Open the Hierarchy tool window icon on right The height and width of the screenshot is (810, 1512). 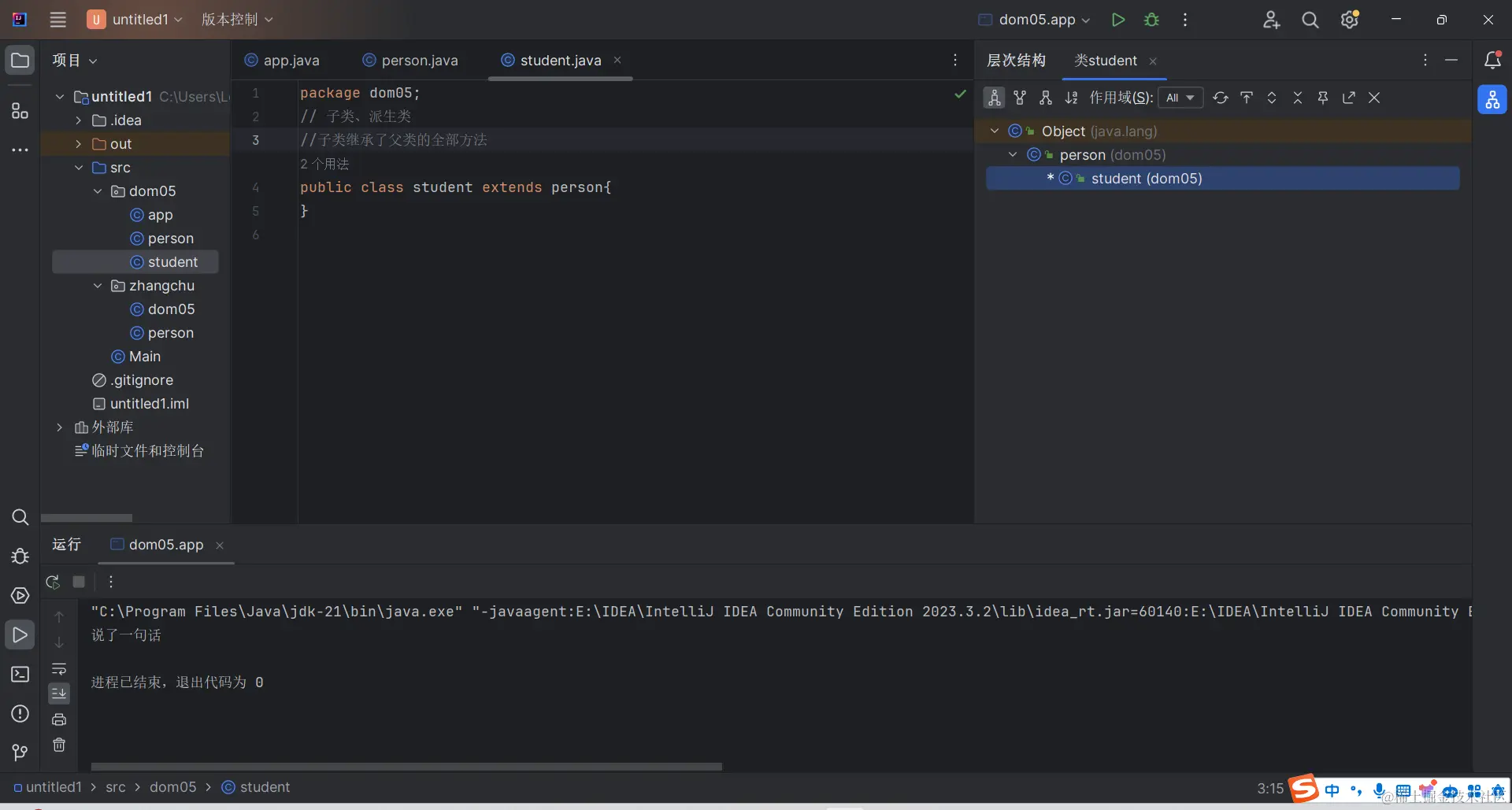point(1492,100)
